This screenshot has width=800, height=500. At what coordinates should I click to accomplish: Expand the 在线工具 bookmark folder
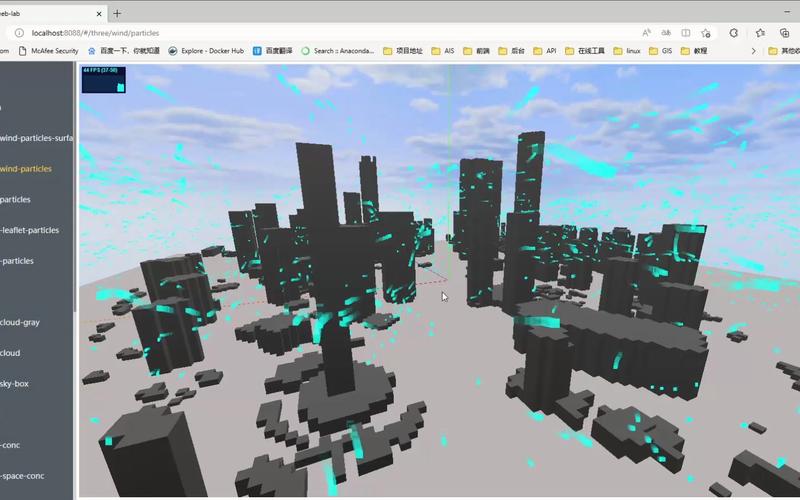click(585, 50)
